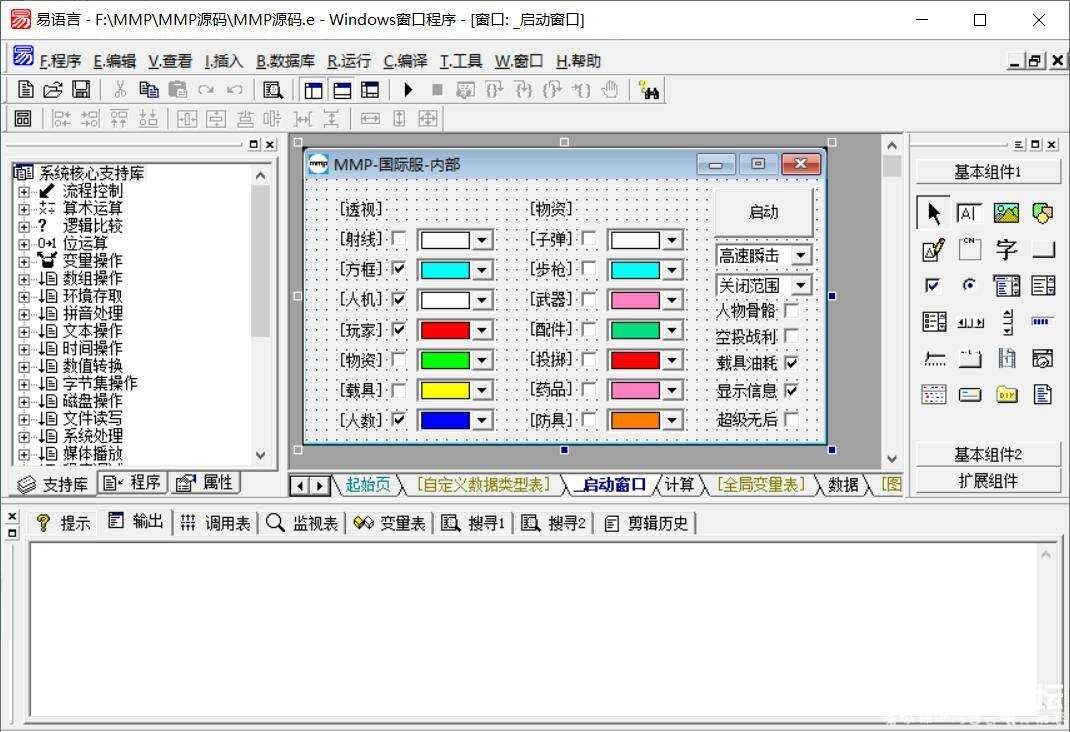Uncheck the [玩家] checkbox
Viewport: 1070px width, 732px height.
click(x=399, y=330)
